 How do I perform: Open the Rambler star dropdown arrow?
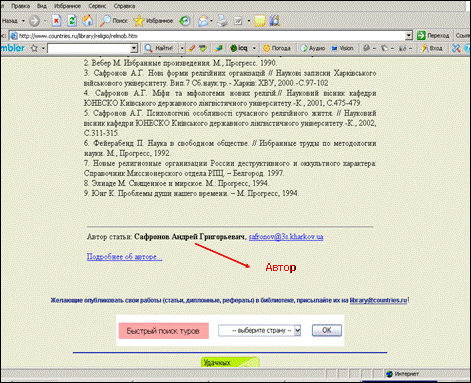[x=43, y=49]
